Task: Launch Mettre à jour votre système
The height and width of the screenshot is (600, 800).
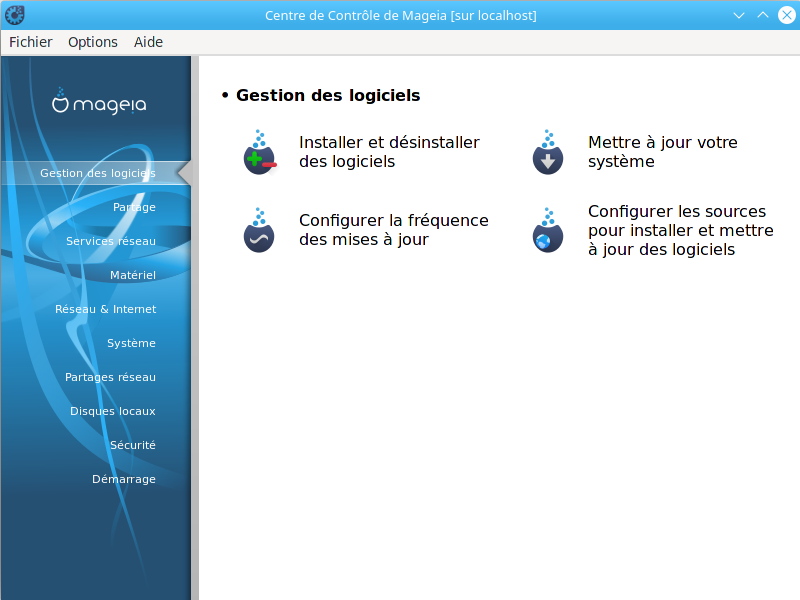Action: point(663,152)
